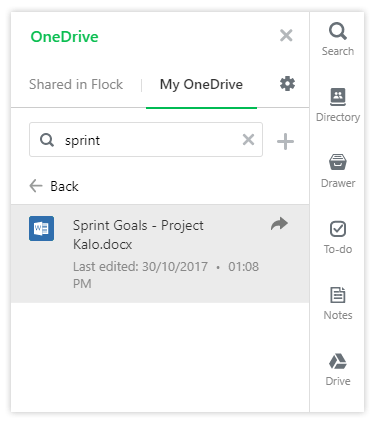375x424 pixels.
Task: Click the plus icon beside search box
Action: [285, 142]
